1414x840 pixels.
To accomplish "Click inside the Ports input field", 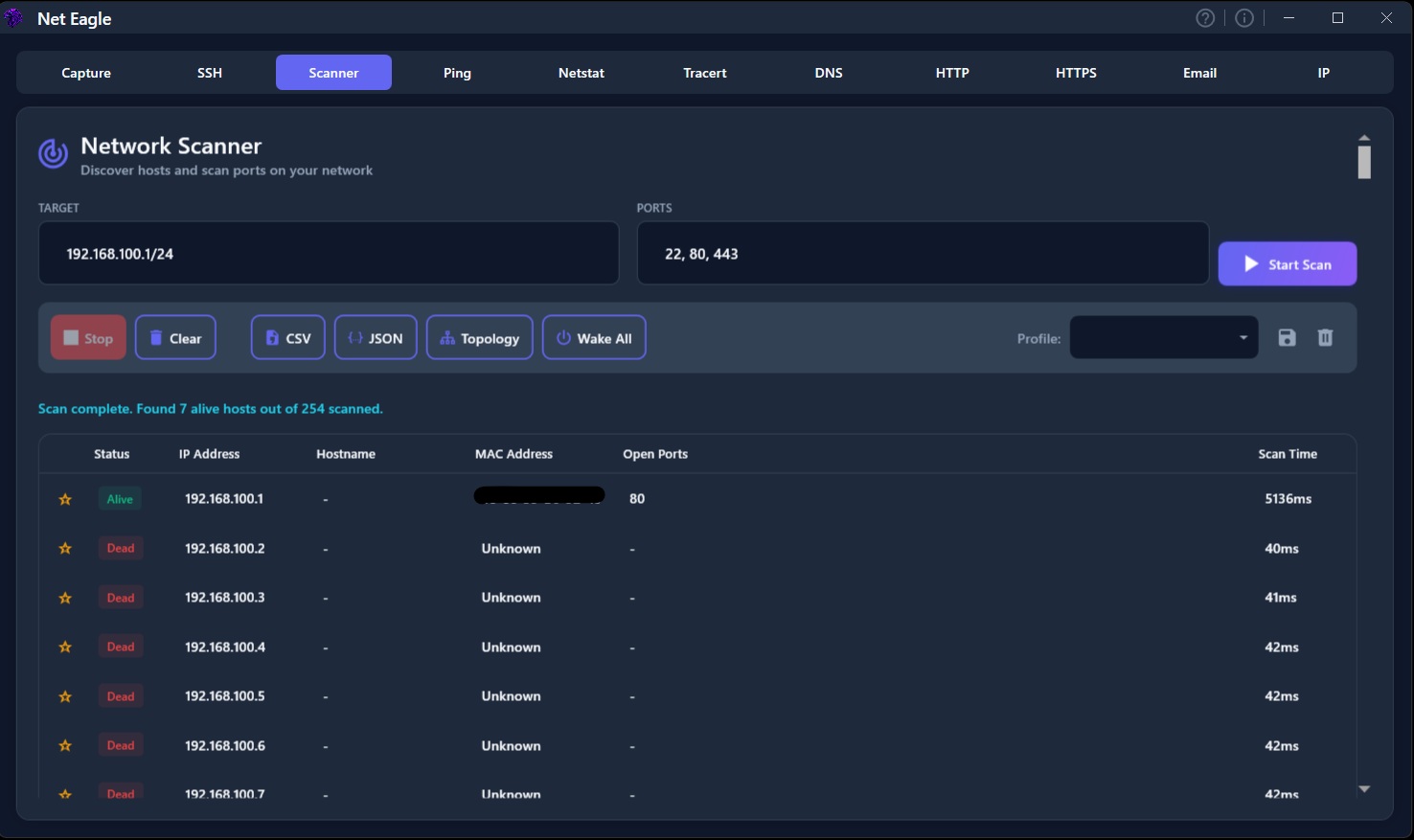I will [x=922, y=253].
